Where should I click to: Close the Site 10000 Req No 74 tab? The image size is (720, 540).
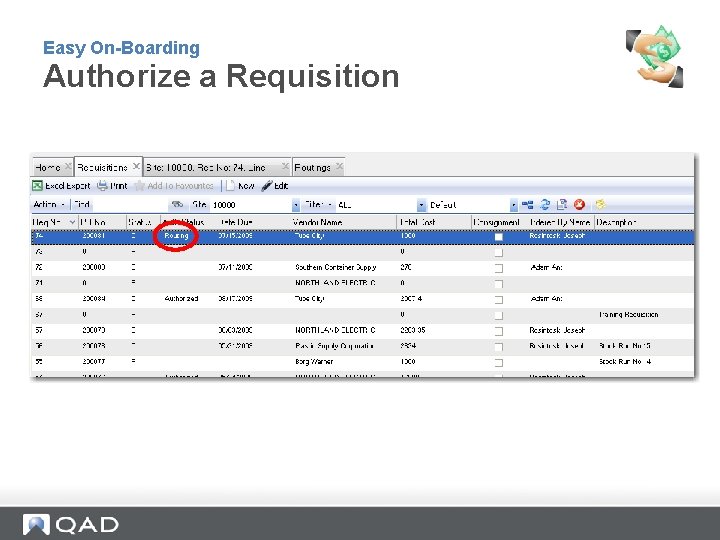pos(285,166)
